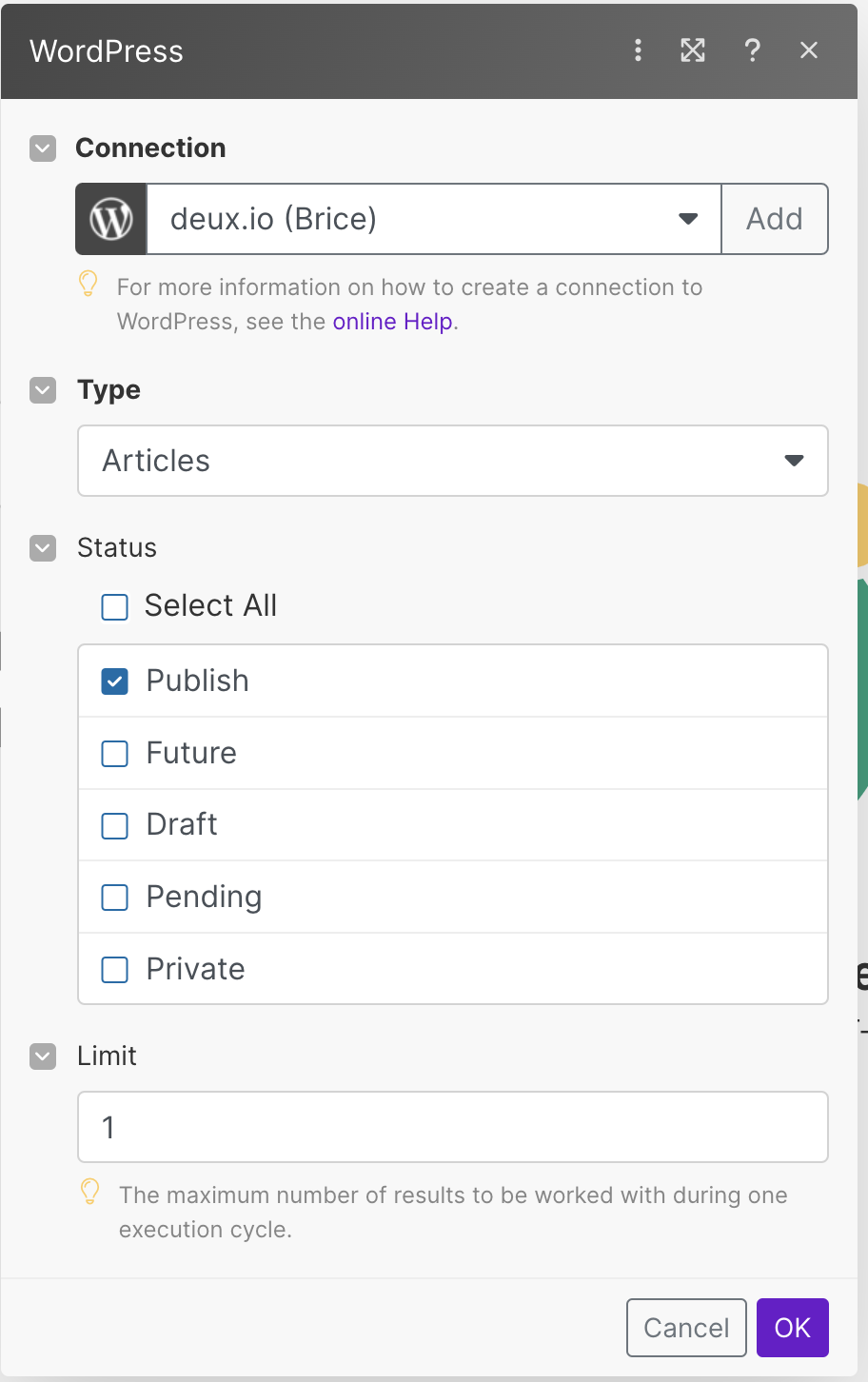This screenshot has height=1382, width=868.
Task: Collapse the Type section chevron
Action: [43, 390]
